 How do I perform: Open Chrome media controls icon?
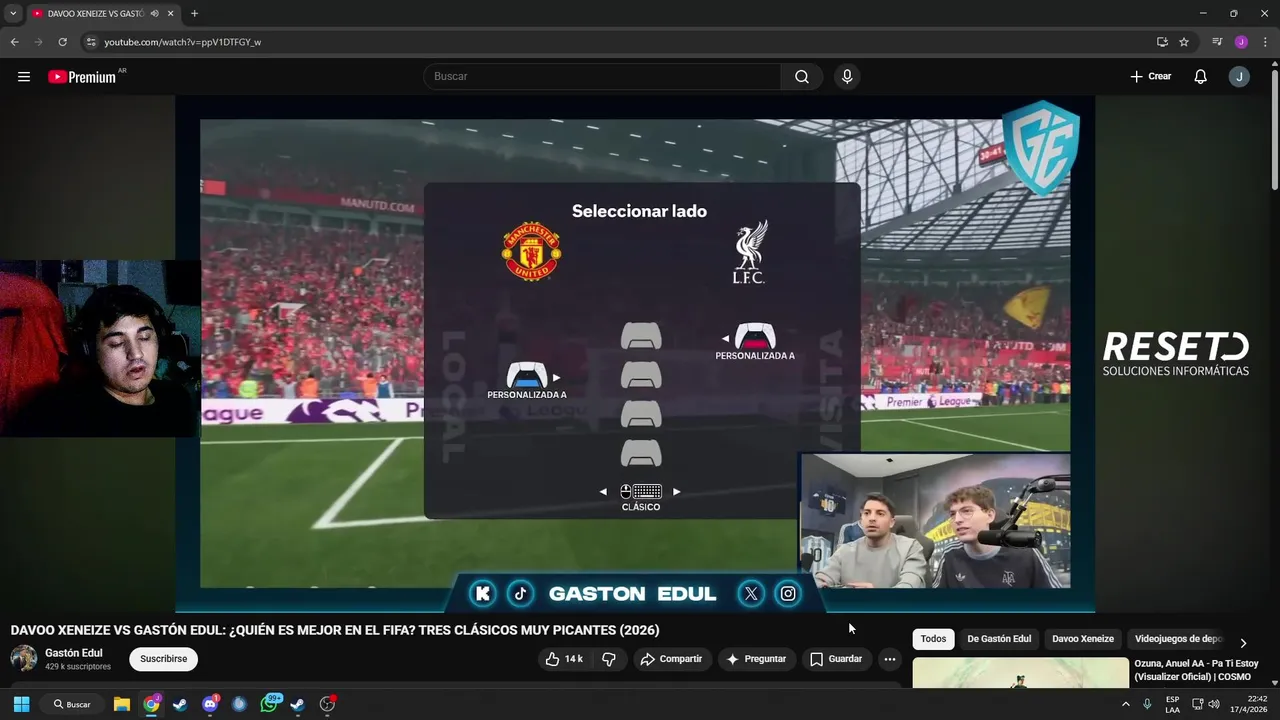[1217, 42]
